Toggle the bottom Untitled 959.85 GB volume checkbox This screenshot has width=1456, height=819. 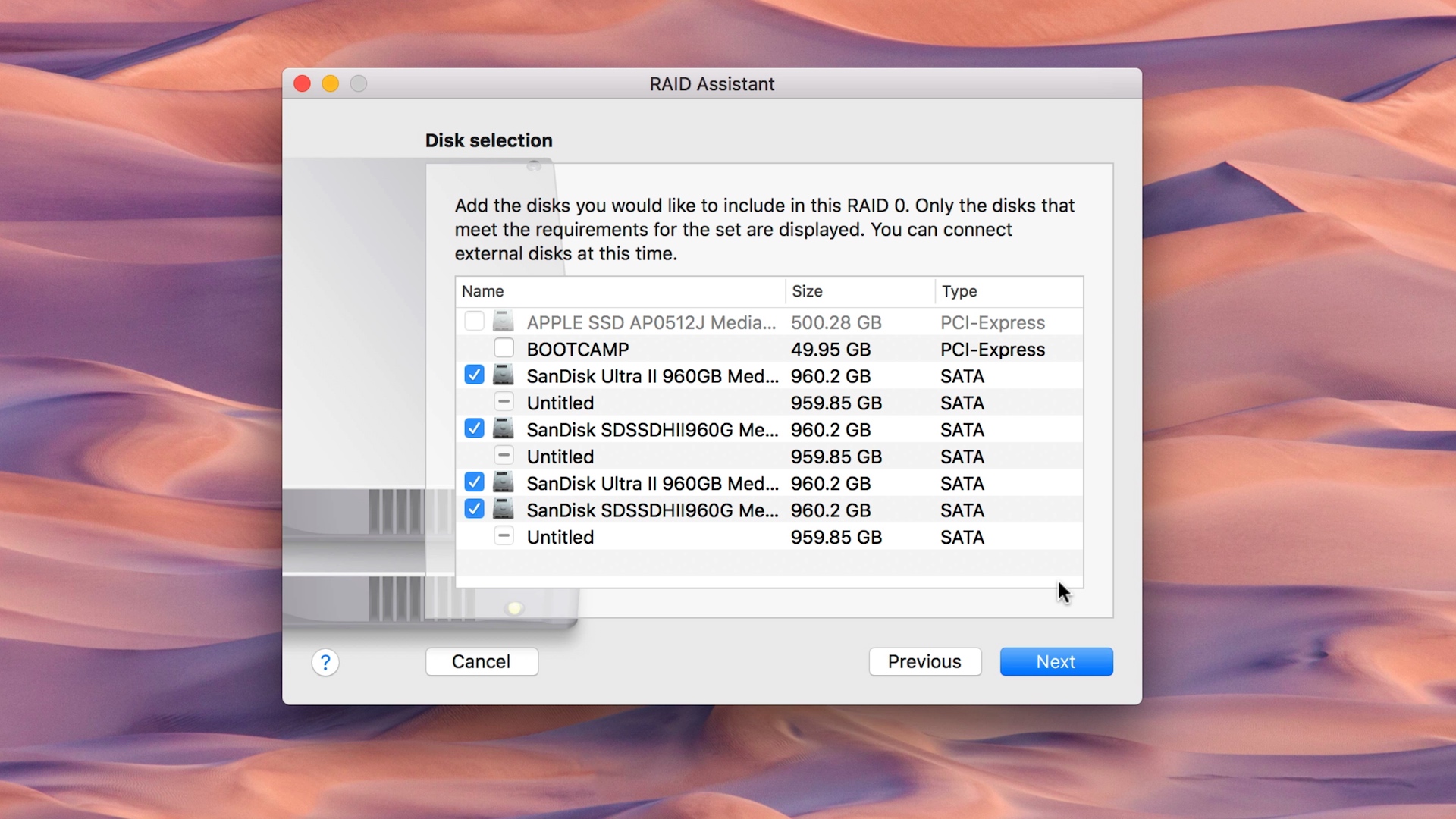[504, 537]
